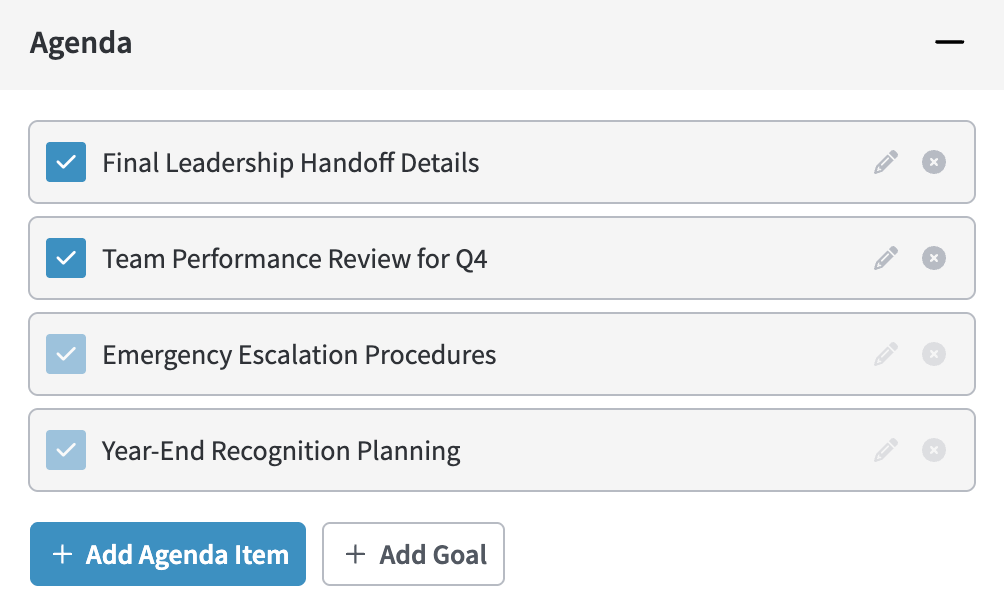Remove Final Leadership Handoff Details item
Image resolution: width=1004 pixels, height=608 pixels.
pyautogui.click(x=933, y=162)
